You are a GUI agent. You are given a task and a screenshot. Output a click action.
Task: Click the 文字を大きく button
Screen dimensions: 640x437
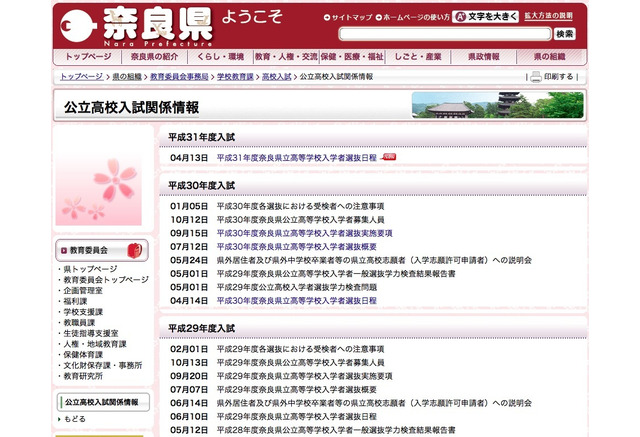485,17
